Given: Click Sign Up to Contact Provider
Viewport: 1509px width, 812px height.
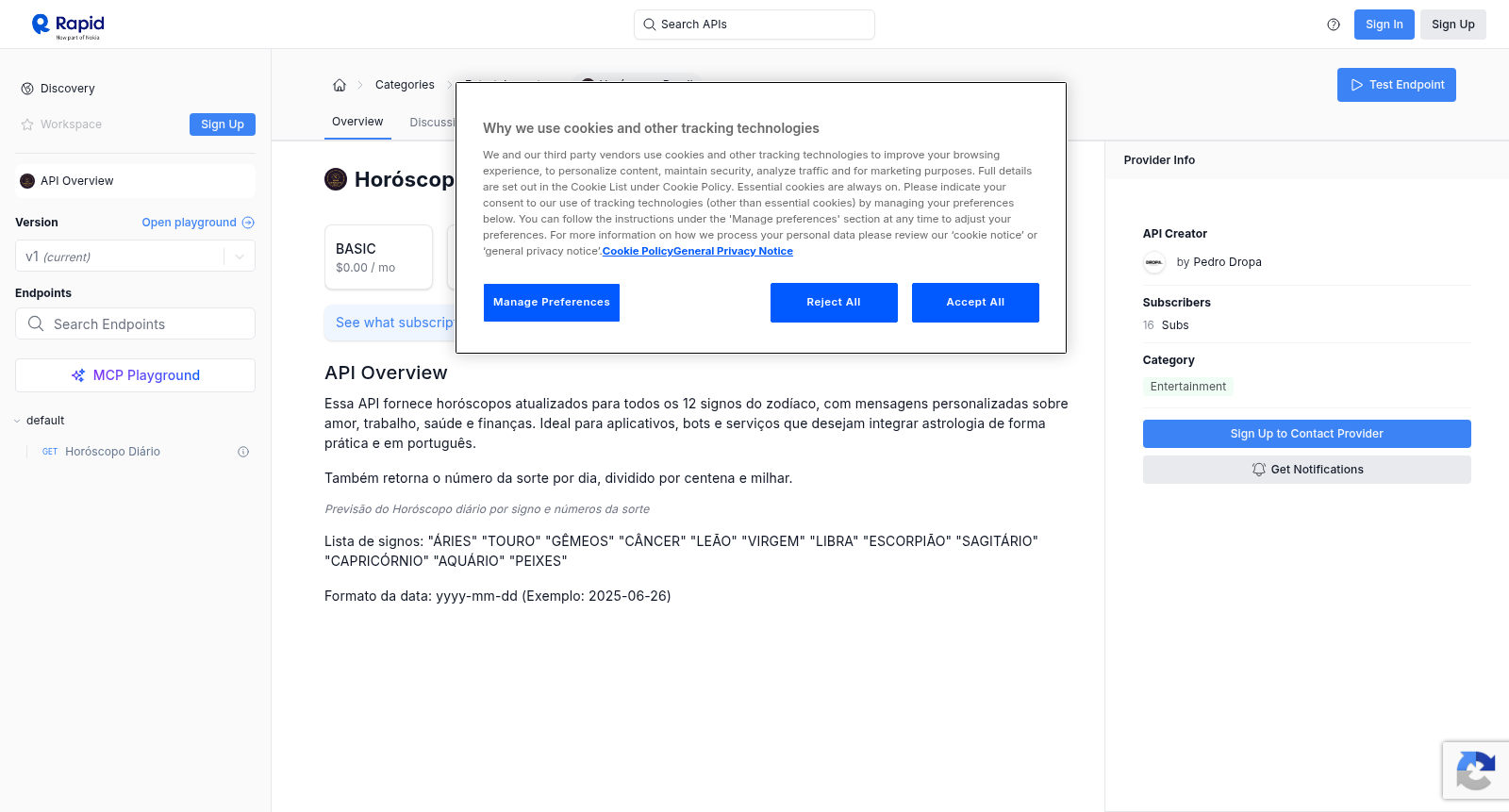Looking at the screenshot, I should coord(1307,434).
